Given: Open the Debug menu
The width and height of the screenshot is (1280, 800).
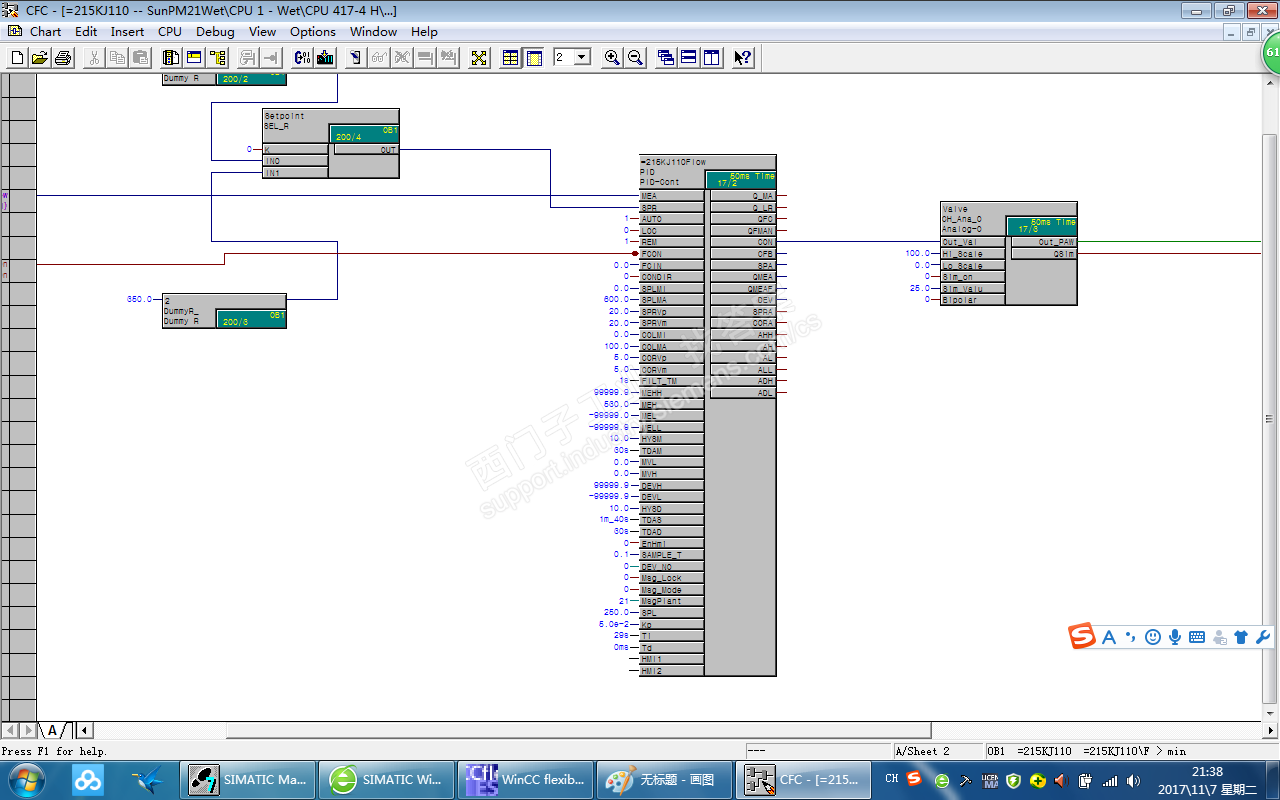Looking at the screenshot, I should pos(215,31).
